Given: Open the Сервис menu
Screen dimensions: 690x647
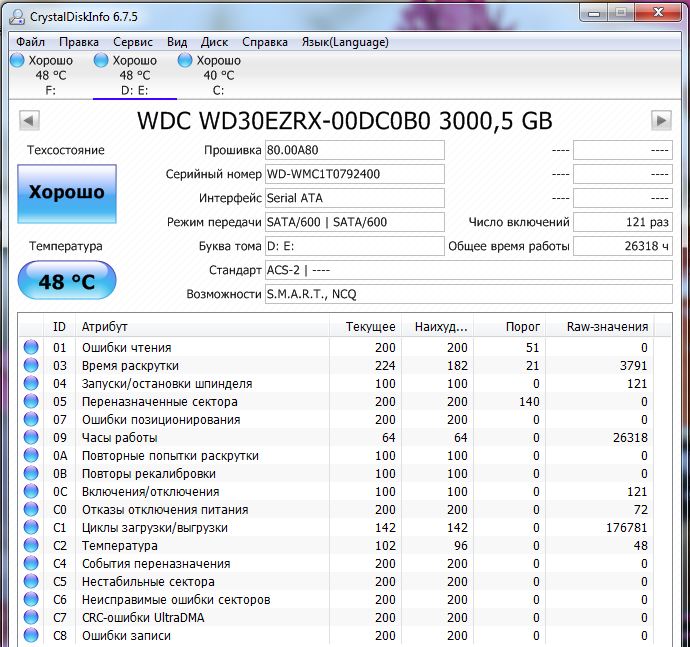Looking at the screenshot, I should [133, 42].
